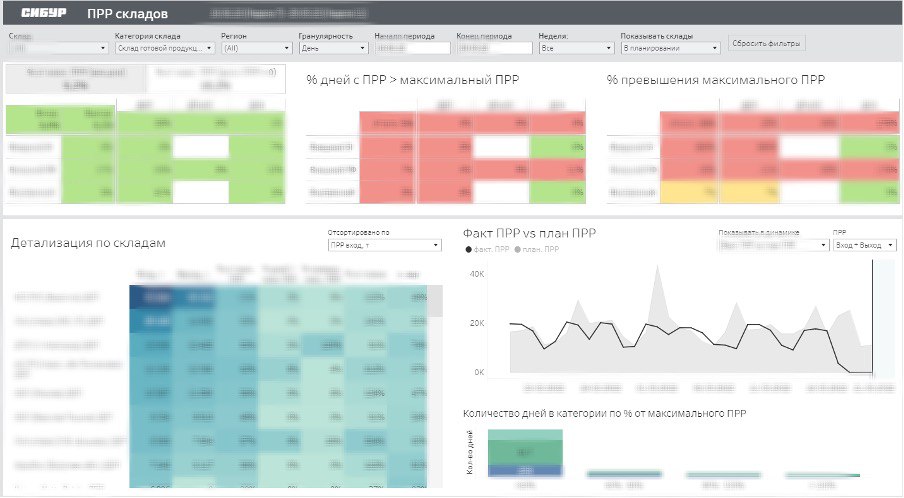
Task: Click the Кол-во дней axis label
Action: (x=469, y=452)
